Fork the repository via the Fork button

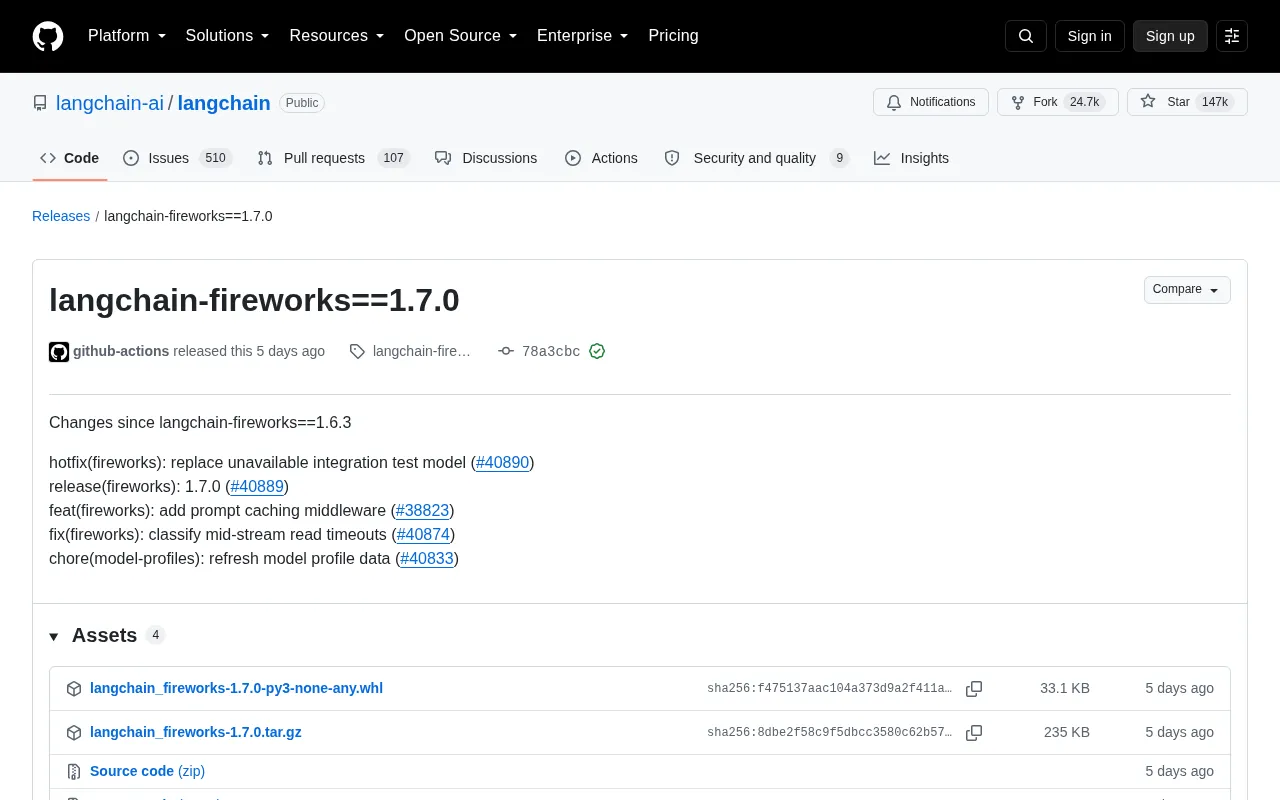(x=1058, y=102)
